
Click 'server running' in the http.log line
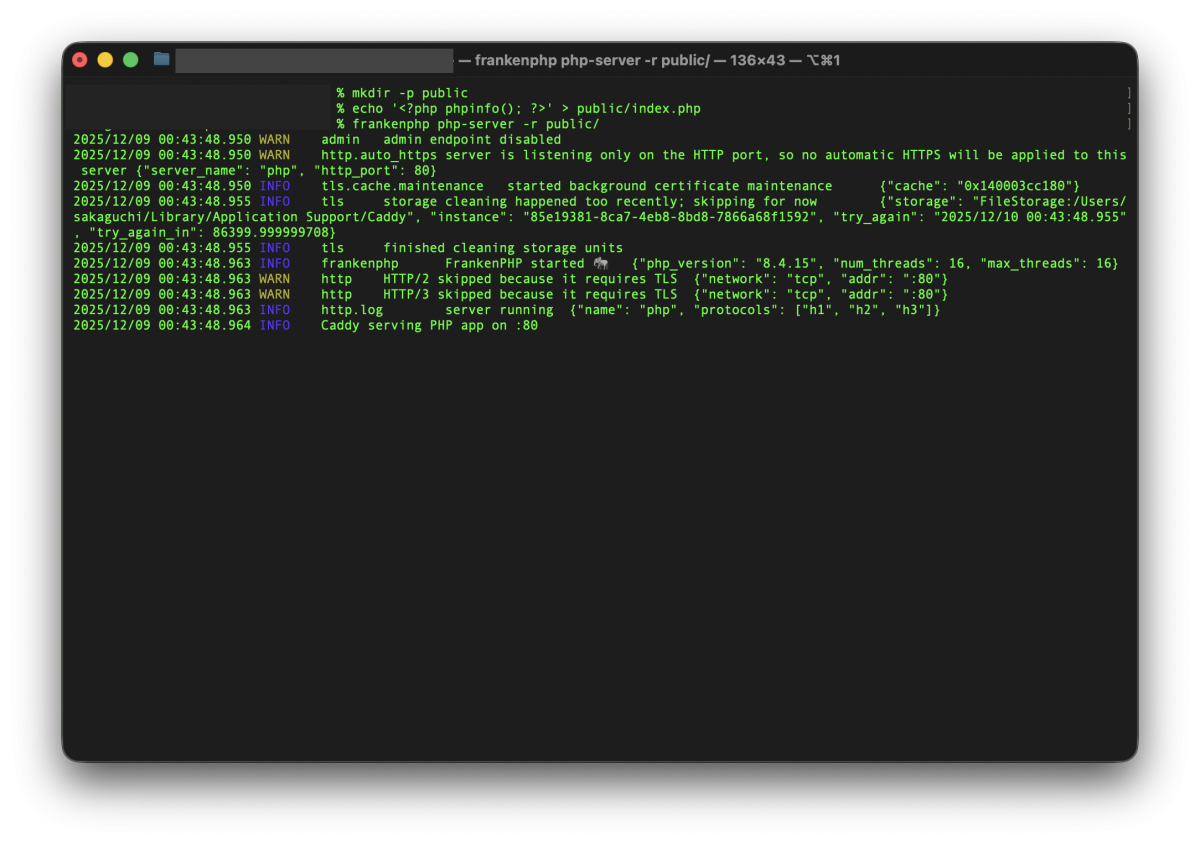(499, 310)
